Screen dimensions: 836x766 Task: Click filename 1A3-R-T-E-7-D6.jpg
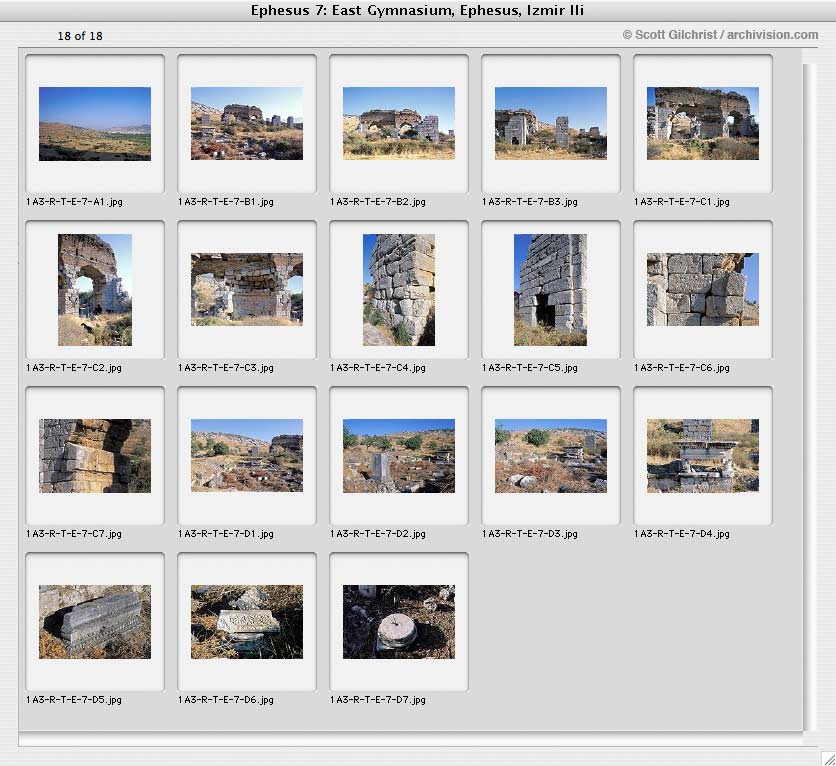pyautogui.click(x=226, y=700)
